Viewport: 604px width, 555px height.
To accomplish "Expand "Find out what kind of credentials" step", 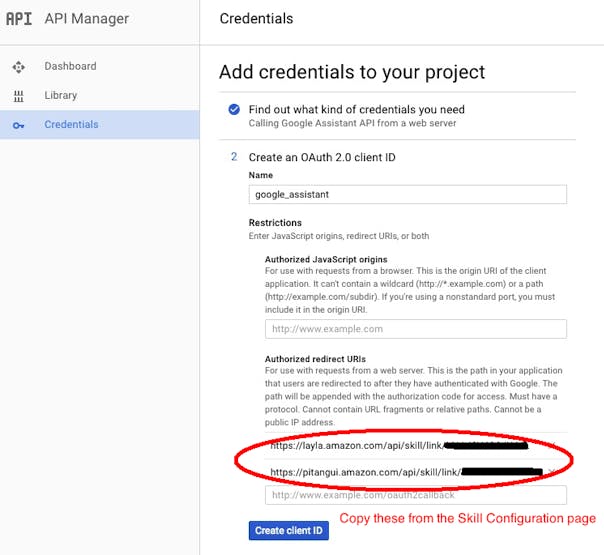I will tap(357, 109).
